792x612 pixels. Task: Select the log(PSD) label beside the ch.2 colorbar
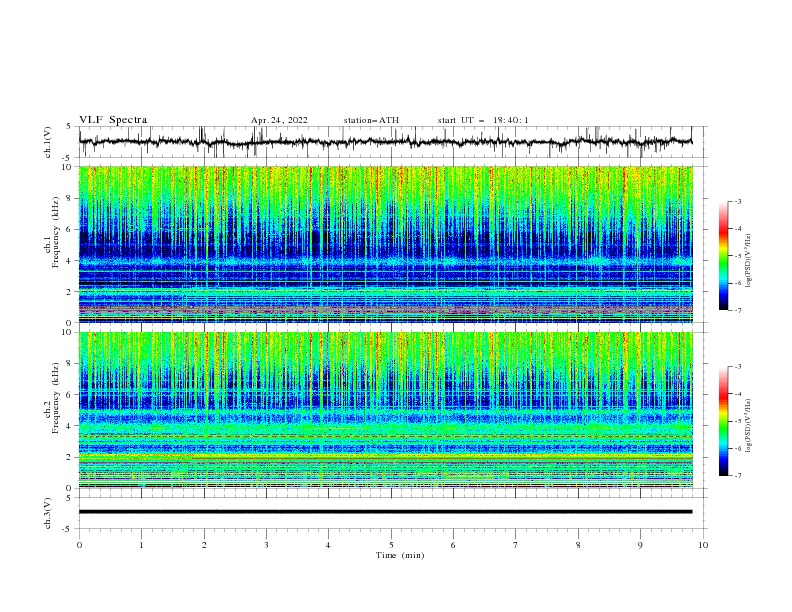[x=749, y=426]
